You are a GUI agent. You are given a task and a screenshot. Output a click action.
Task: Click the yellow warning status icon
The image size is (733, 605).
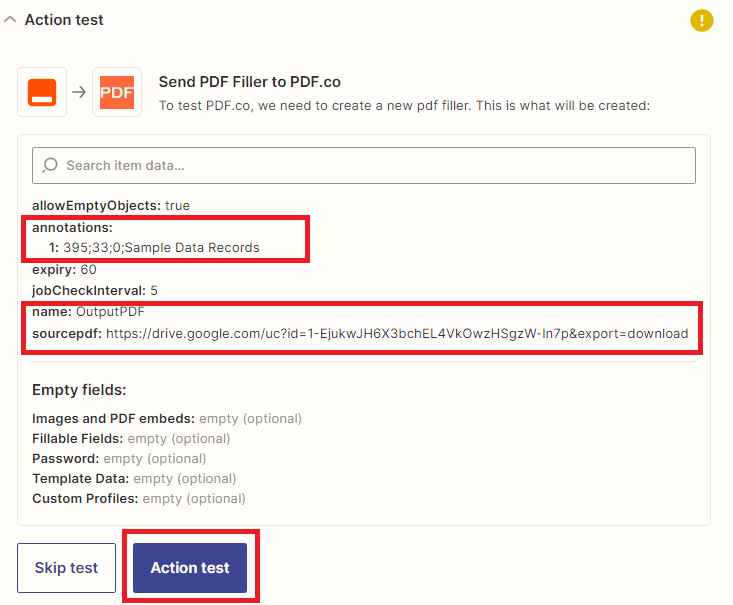click(x=702, y=20)
